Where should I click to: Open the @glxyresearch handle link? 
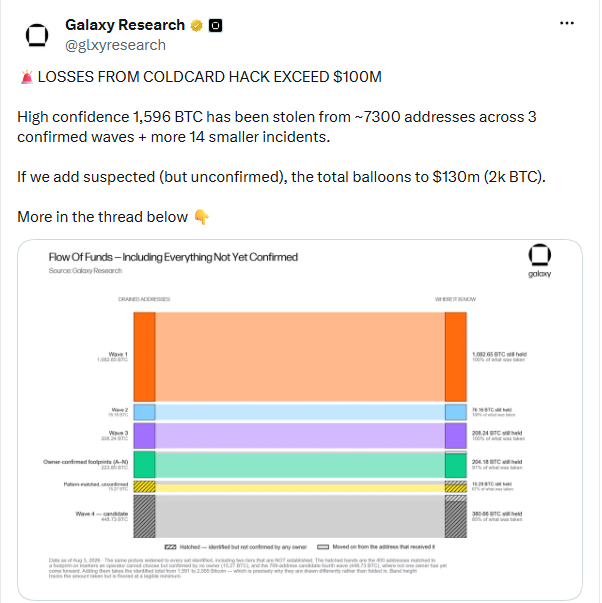[115, 45]
